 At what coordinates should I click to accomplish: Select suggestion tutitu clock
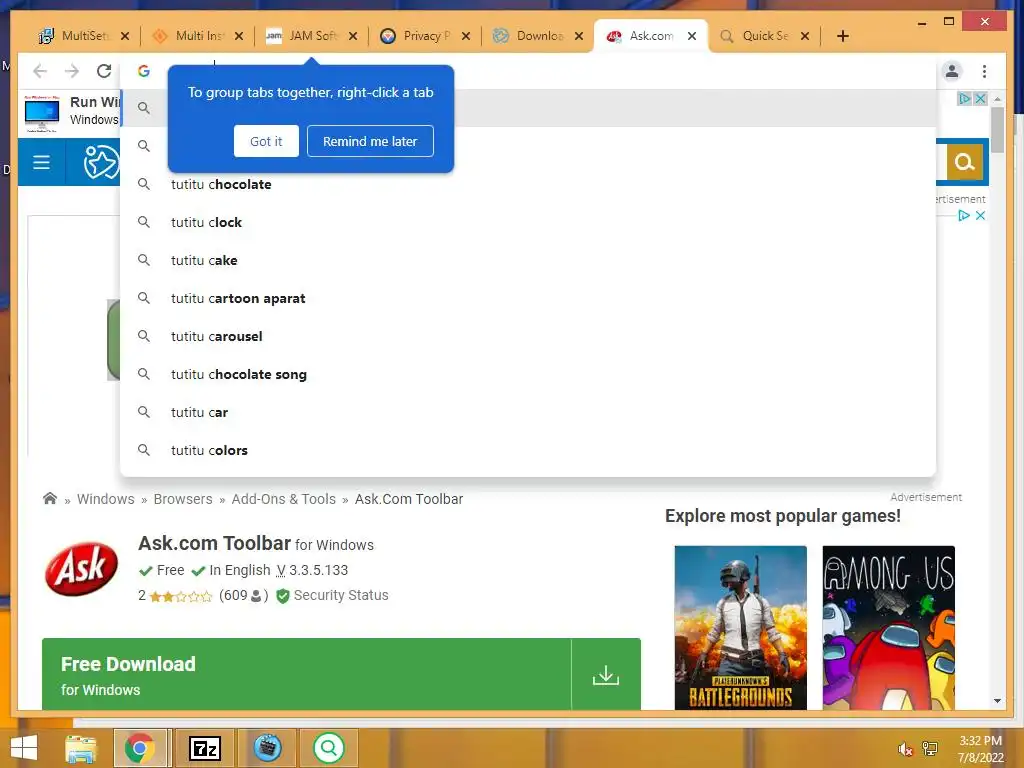(x=528, y=222)
